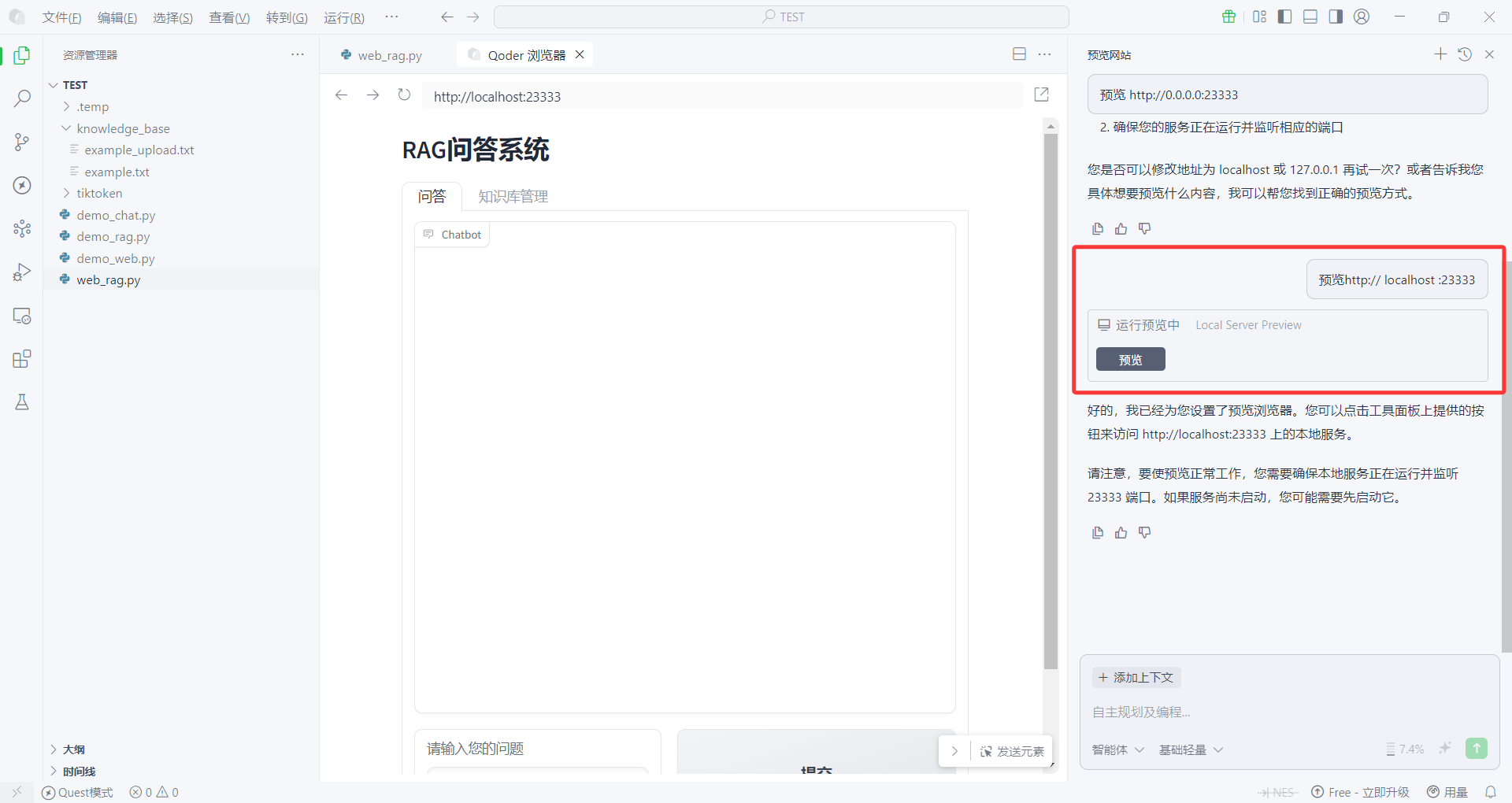Toggle NES in status bar
Screen dimensions: 1512x803
pos(1277,792)
